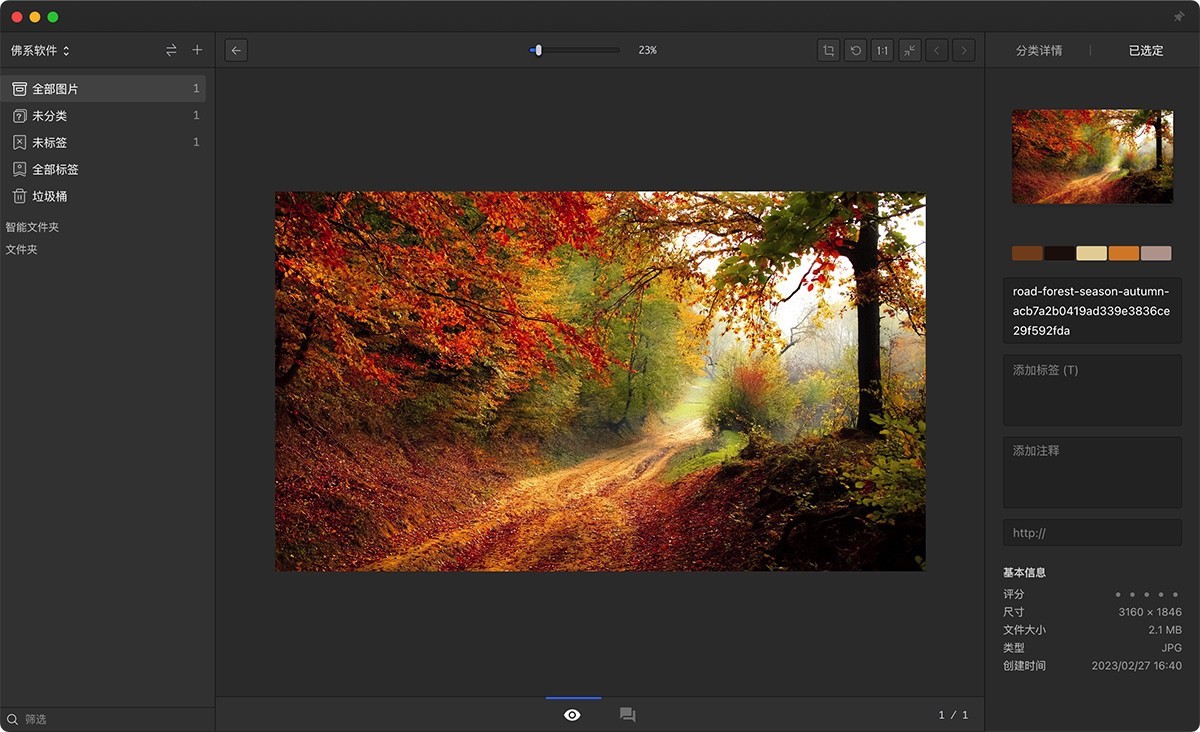Switch to the 分类详情 tab
The image size is (1200, 732).
click(1040, 50)
